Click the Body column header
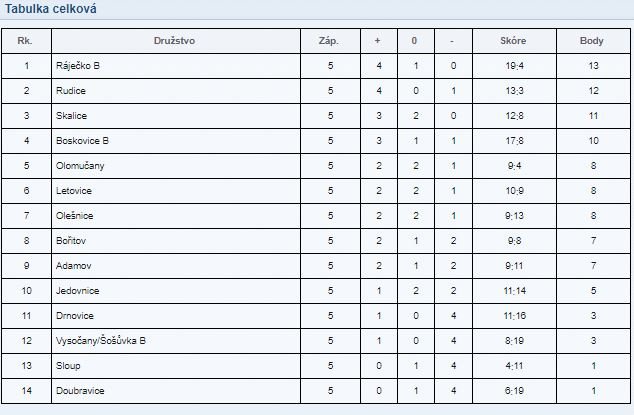The height and width of the screenshot is (415, 634). click(x=592, y=41)
